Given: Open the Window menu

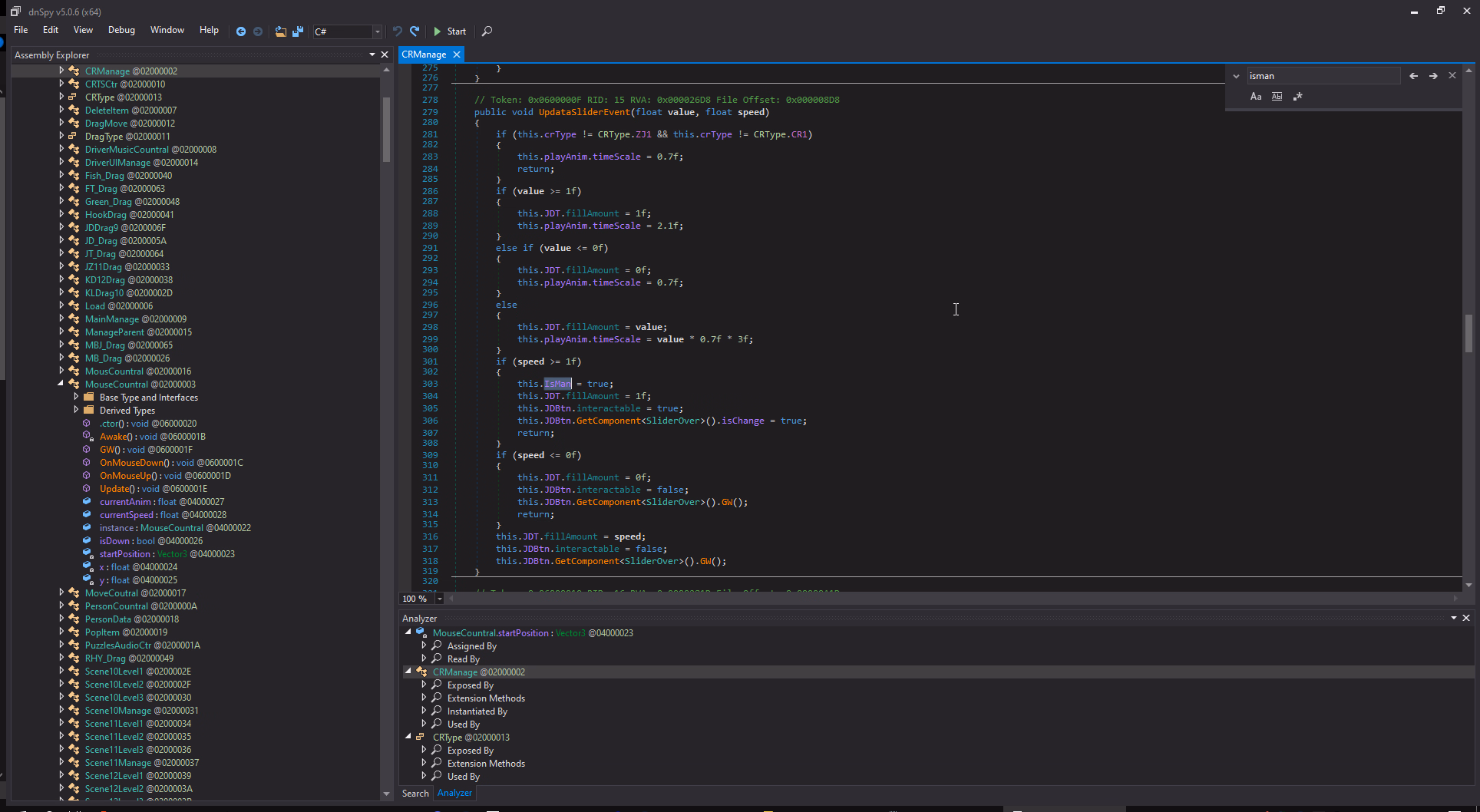Looking at the screenshot, I should (167, 30).
